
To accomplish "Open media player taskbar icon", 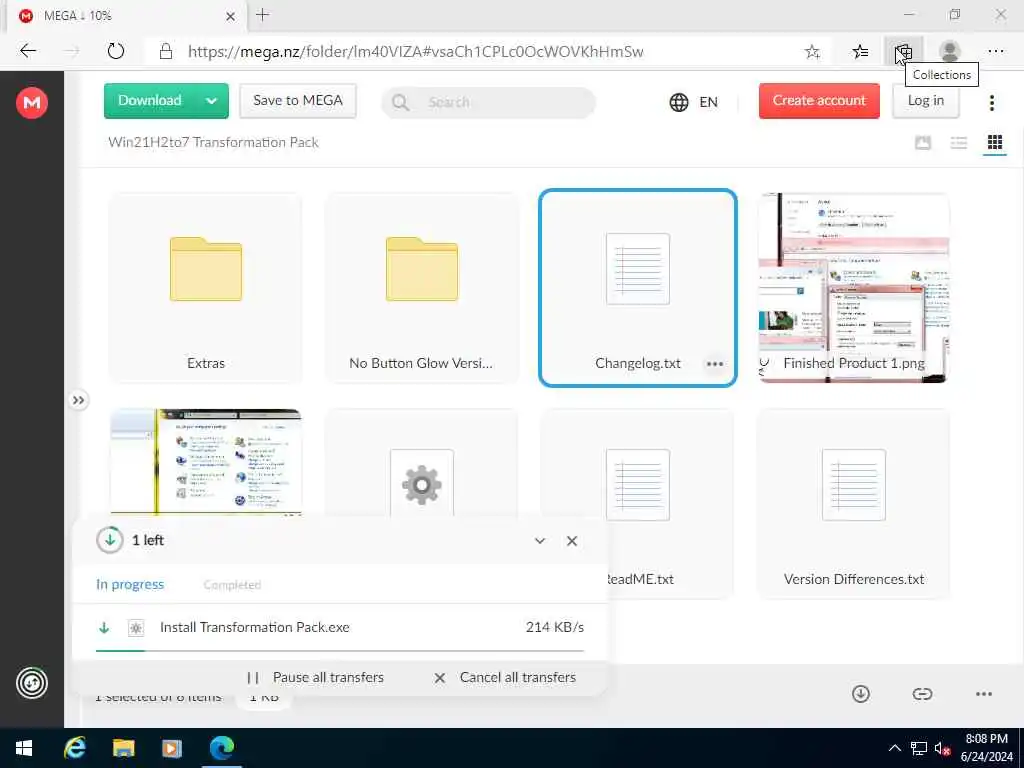I will coord(172,748).
